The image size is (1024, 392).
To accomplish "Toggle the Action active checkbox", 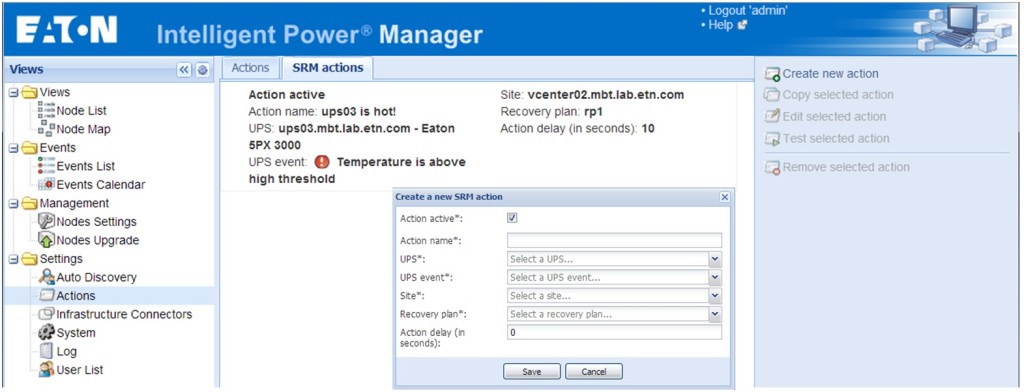I will (513, 218).
